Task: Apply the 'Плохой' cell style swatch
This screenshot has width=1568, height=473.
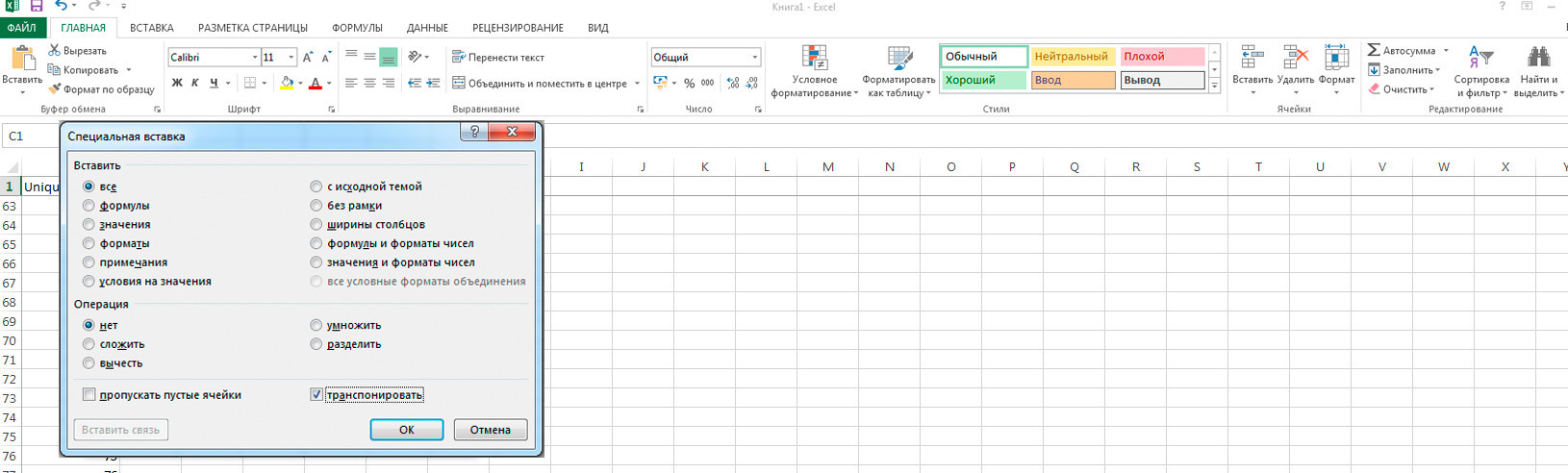Action: click(x=1161, y=57)
